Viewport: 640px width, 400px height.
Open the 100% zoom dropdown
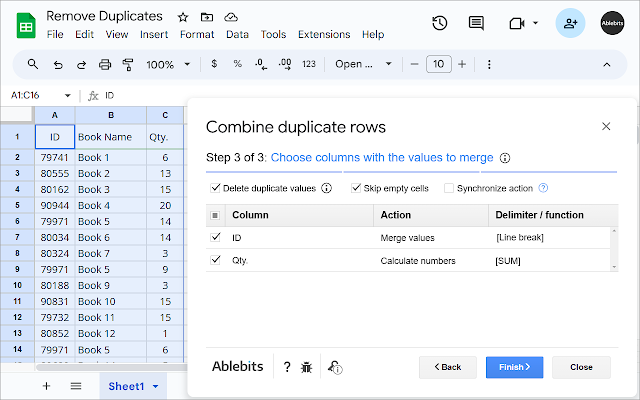click(x=167, y=64)
